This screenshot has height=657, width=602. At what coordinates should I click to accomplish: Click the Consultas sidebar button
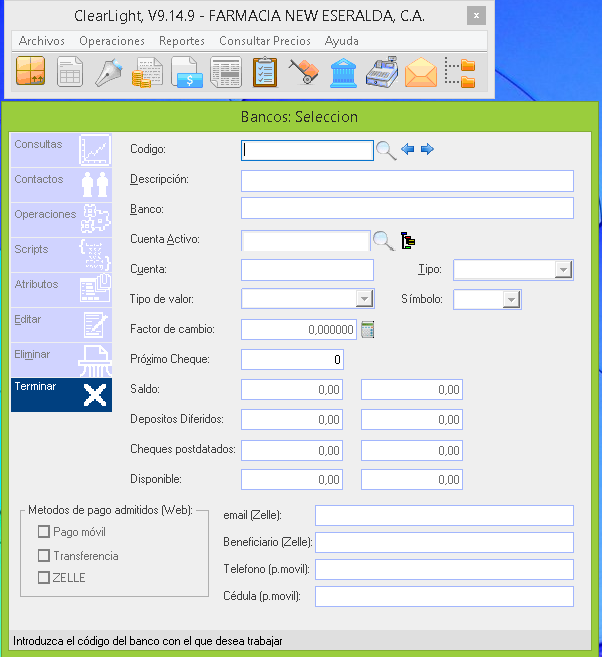tap(61, 149)
